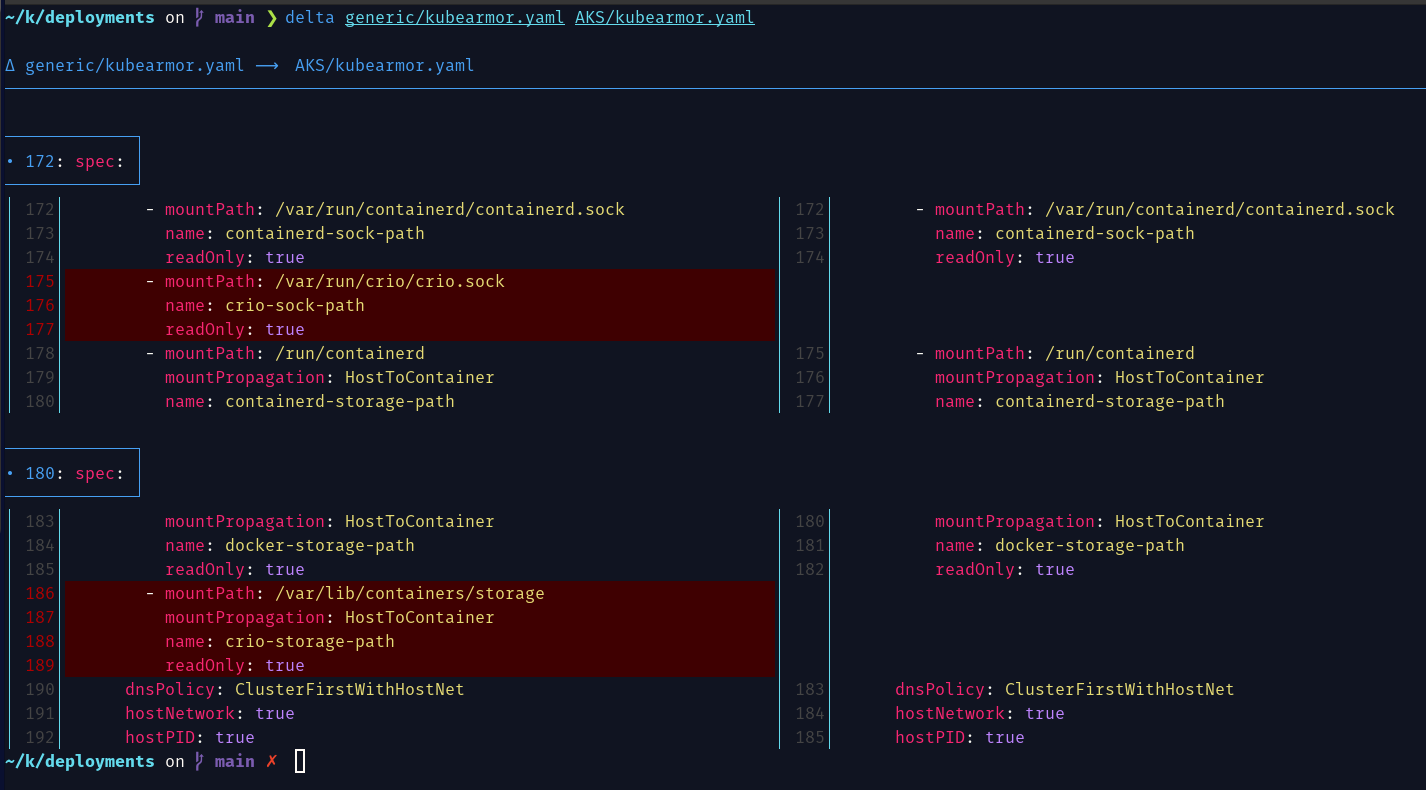Click removed line 177 readOnly: true
The width and height of the screenshot is (1426, 790).
coord(235,330)
